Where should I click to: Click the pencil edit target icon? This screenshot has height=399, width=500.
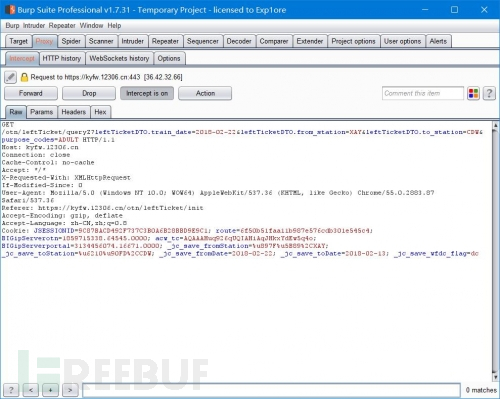click(x=10, y=77)
